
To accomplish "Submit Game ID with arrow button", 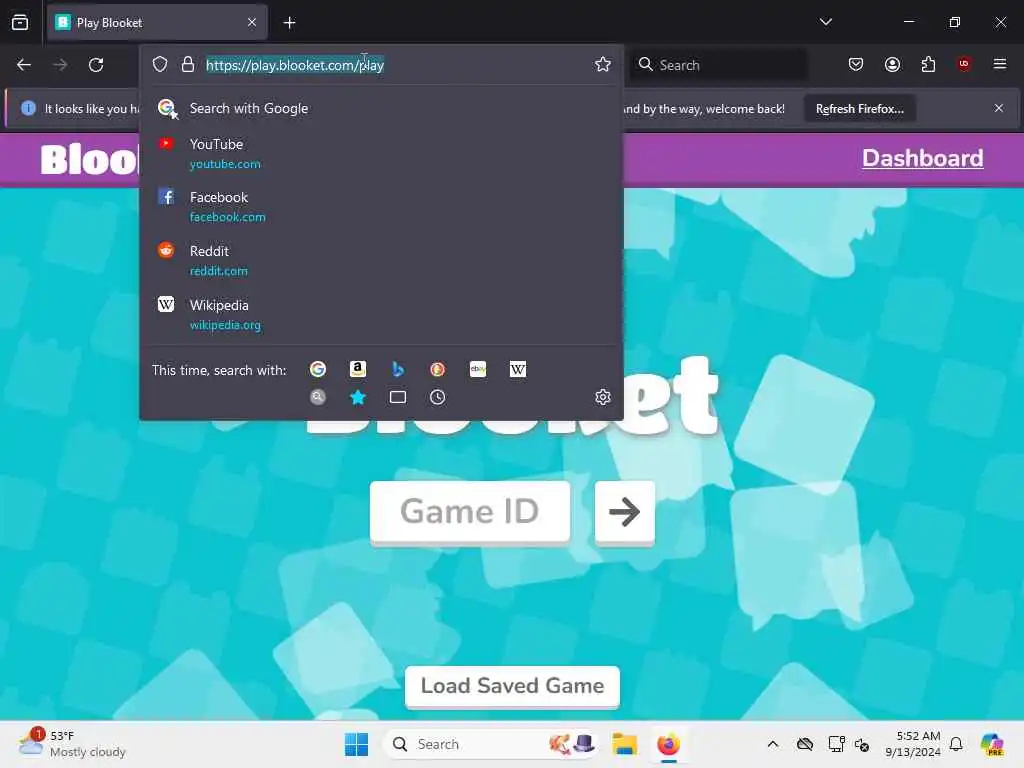I will click(625, 511).
